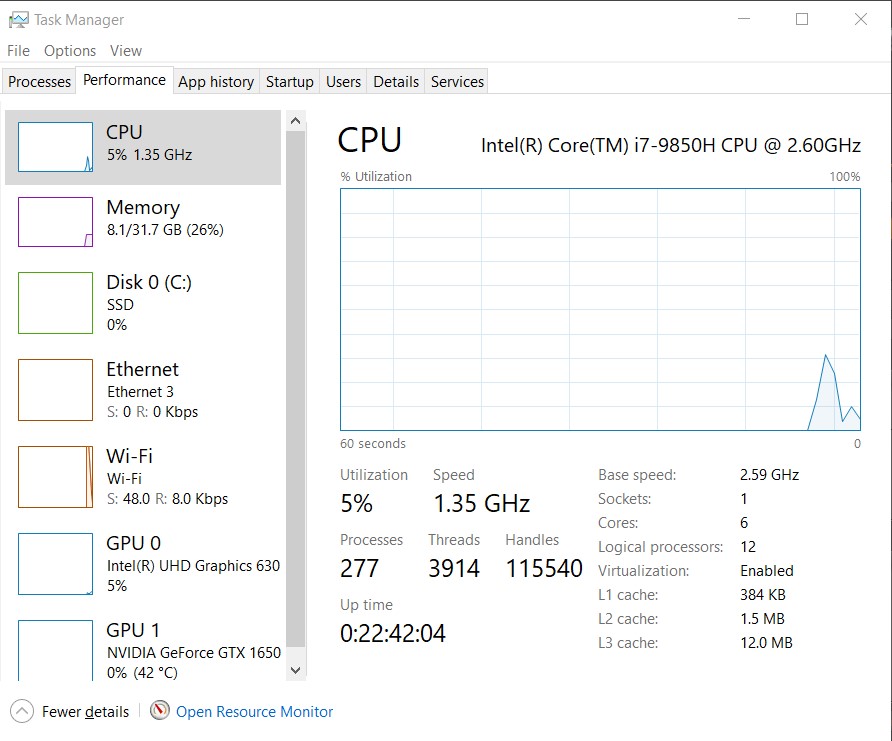Select the Memory mini graph thumbnail

pyautogui.click(x=55, y=222)
